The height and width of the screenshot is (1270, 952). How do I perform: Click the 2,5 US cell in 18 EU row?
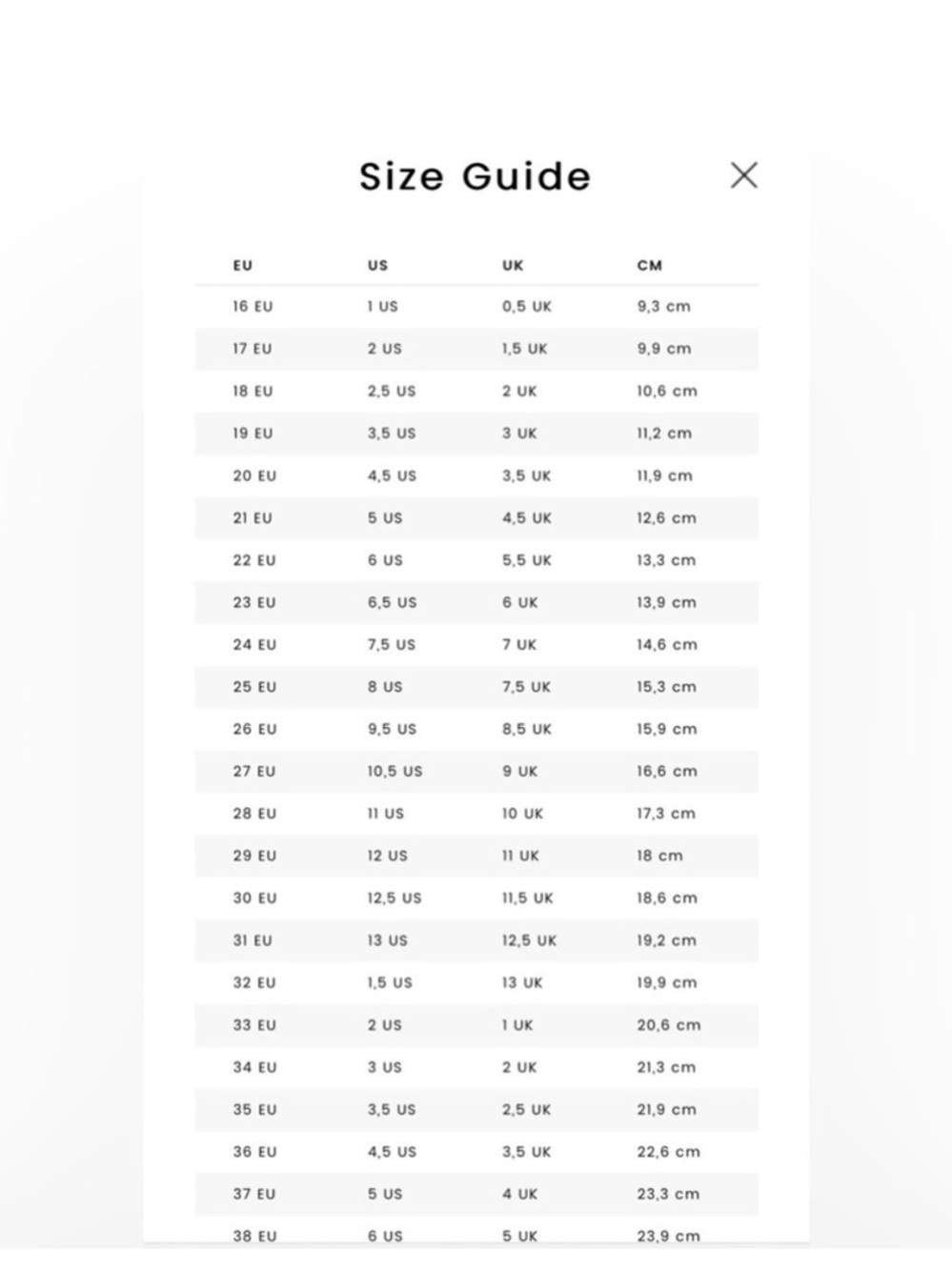[392, 392]
